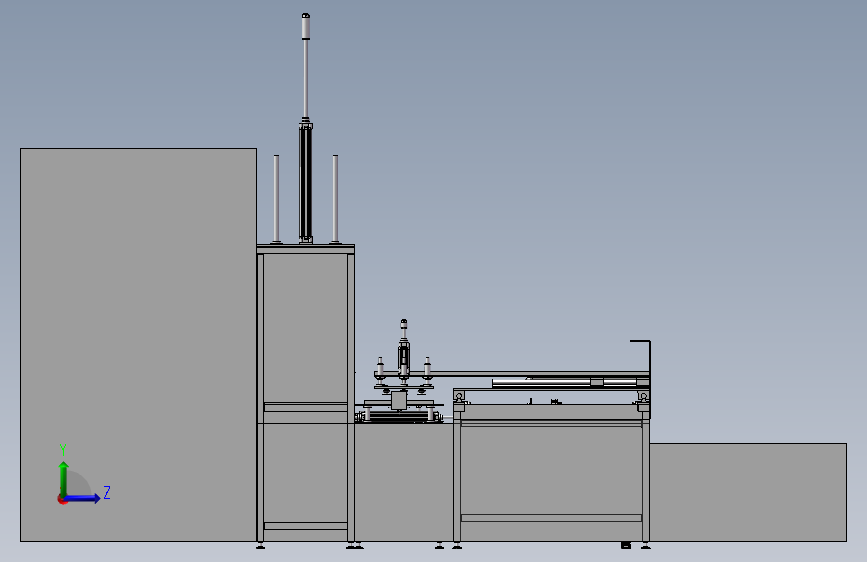
Task: Select the horizontal white slide rail over the table
Action: (x=564, y=382)
